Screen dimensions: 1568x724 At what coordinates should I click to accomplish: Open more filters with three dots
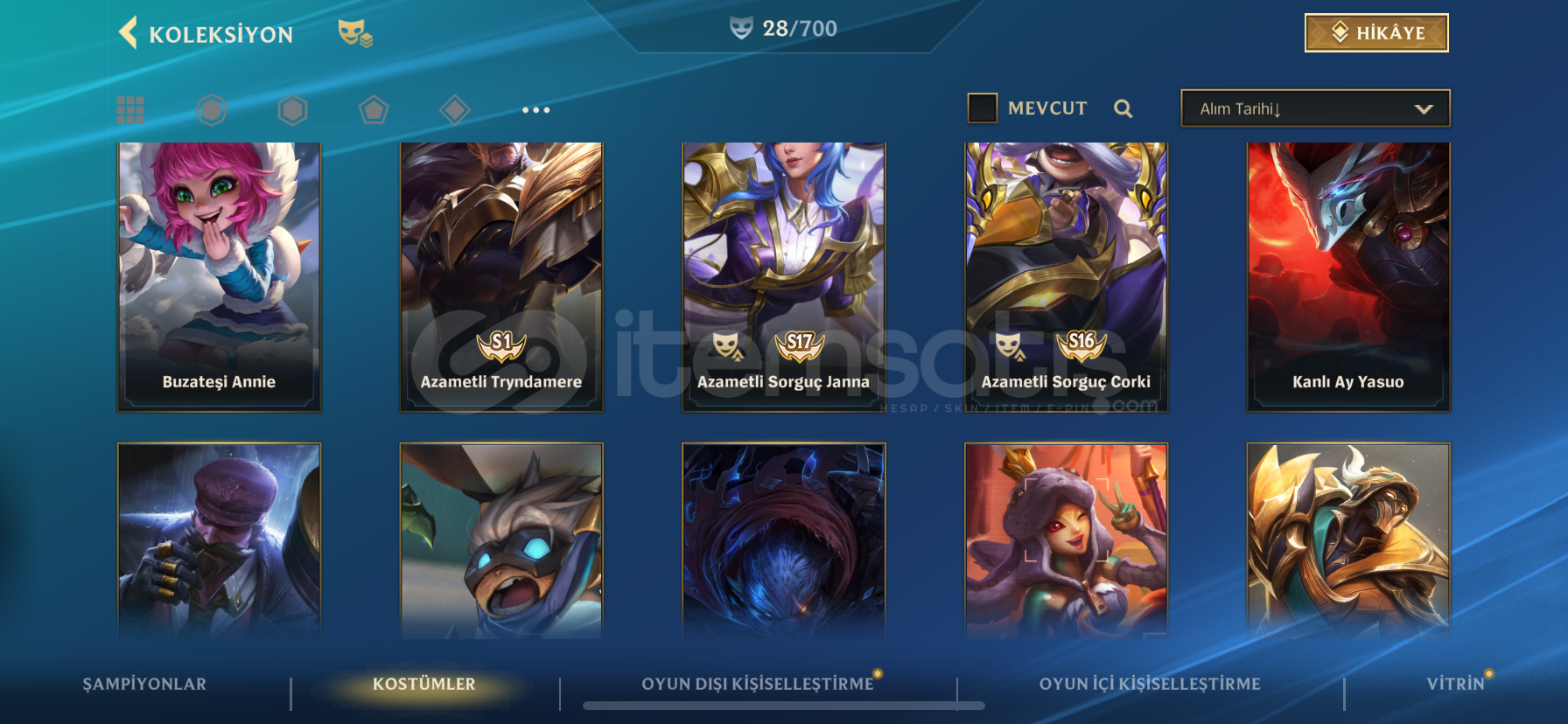(535, 109)
